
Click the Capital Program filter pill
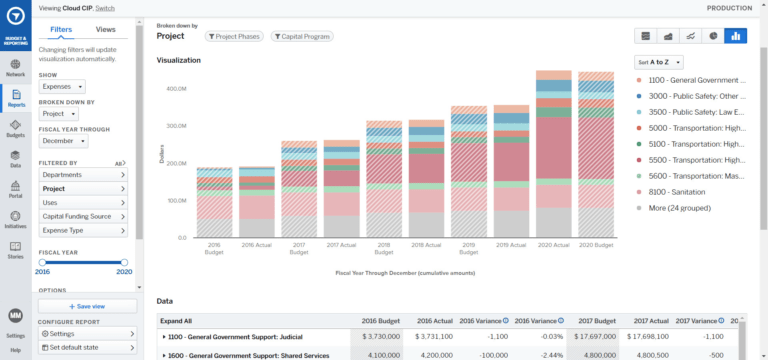point(302,36)
